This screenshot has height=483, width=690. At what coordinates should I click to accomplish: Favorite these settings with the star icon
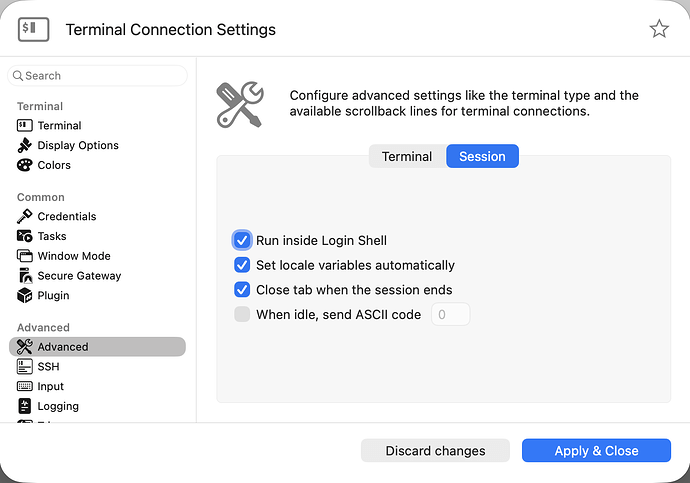pyautogui.click(x=659, y=29)
